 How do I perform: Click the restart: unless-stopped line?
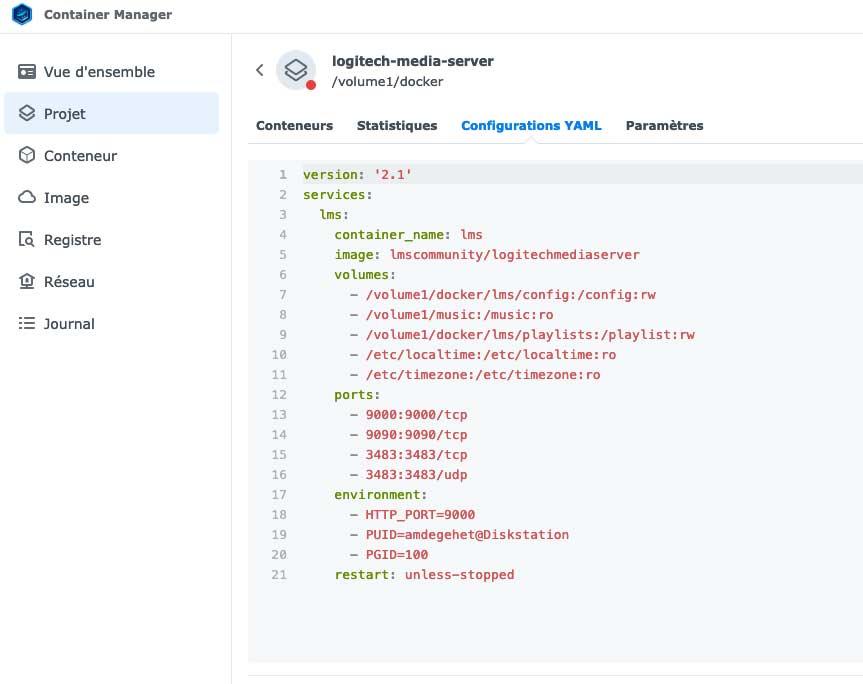[x=424, y=575]
